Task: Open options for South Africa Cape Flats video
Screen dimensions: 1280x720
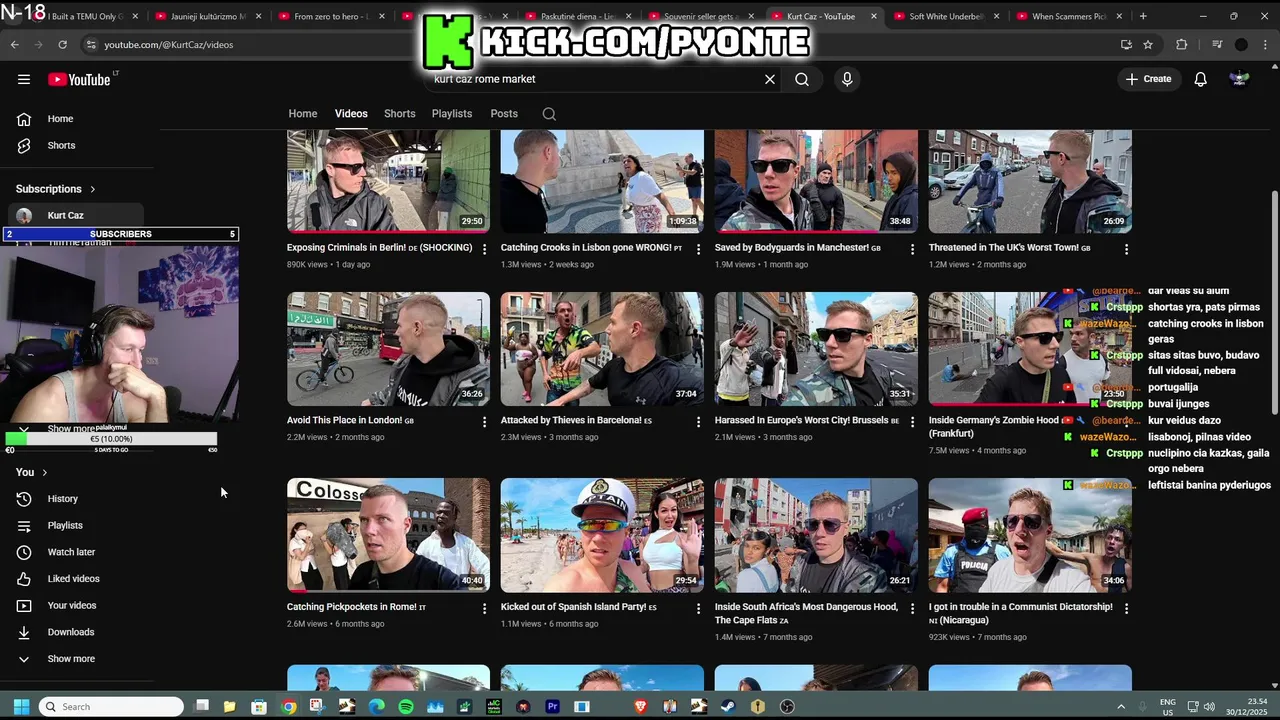Action: [x=912, y=608]
